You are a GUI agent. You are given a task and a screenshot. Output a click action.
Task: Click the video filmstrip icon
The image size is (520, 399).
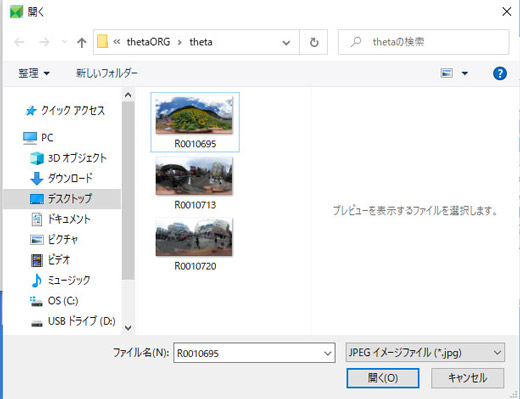pos(37,260)
